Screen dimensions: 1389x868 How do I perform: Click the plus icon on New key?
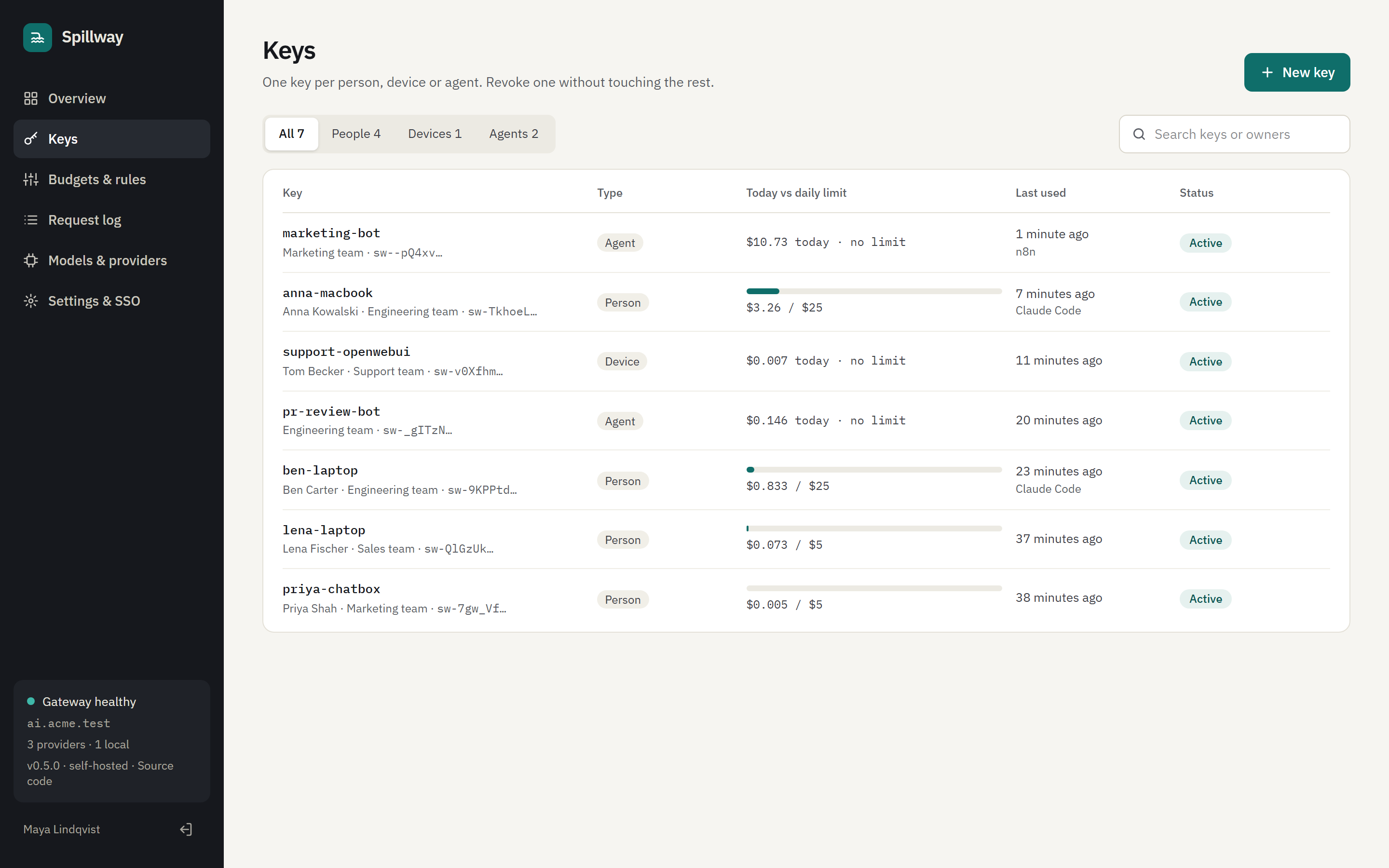coord(1267,72)
